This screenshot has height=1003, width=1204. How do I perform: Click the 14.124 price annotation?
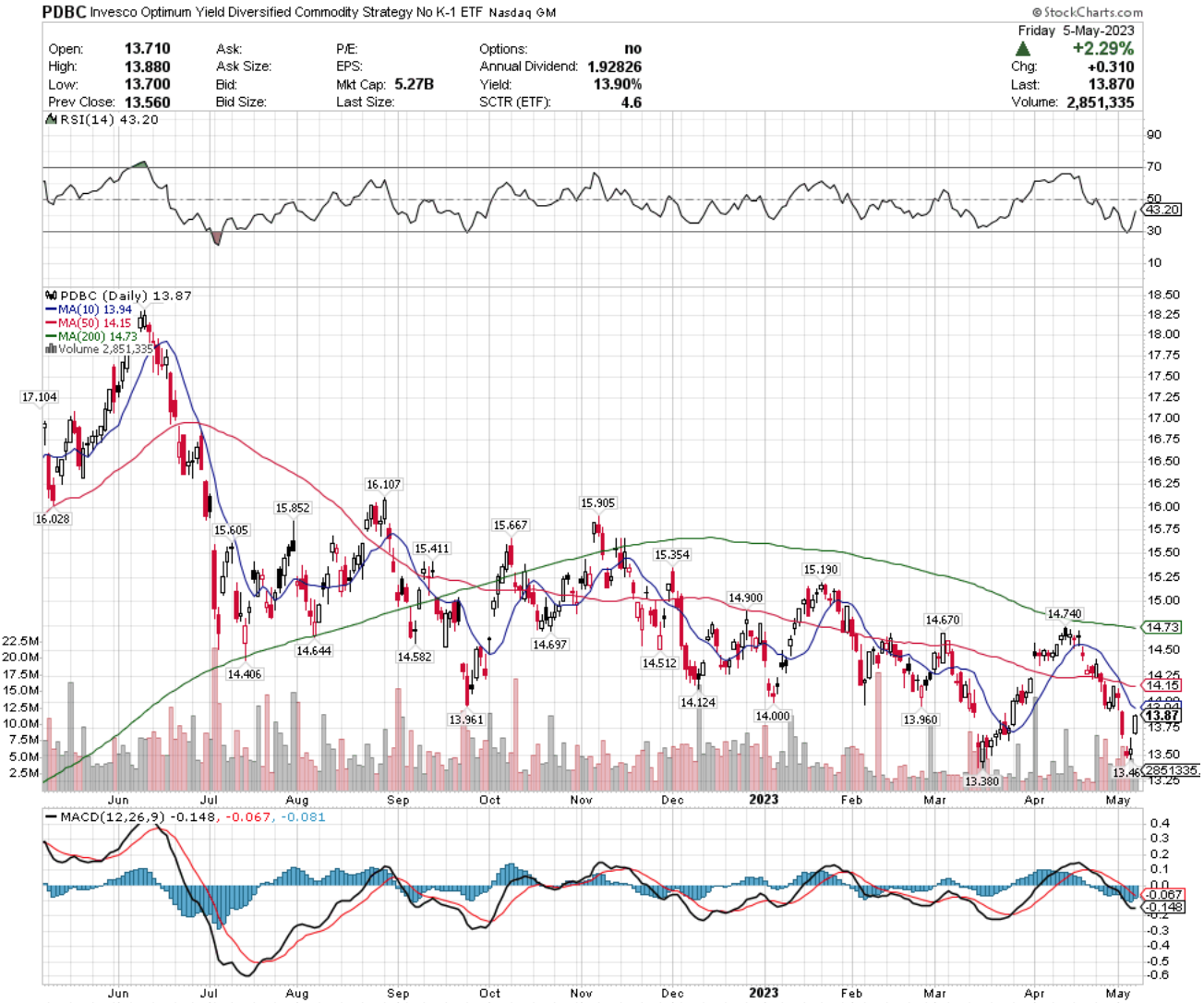tap(698, 703)
